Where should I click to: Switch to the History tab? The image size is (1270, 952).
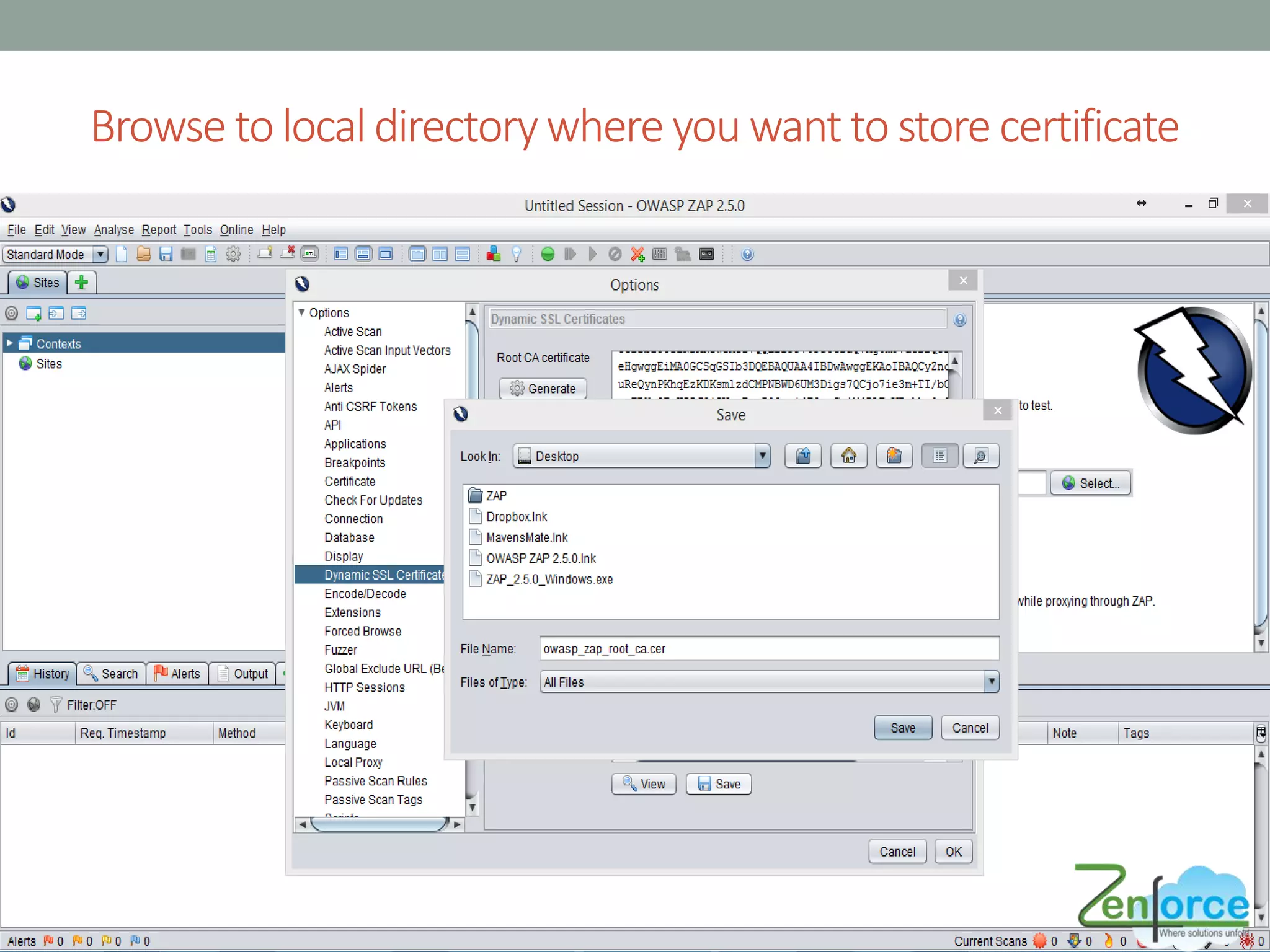point(42,674)
